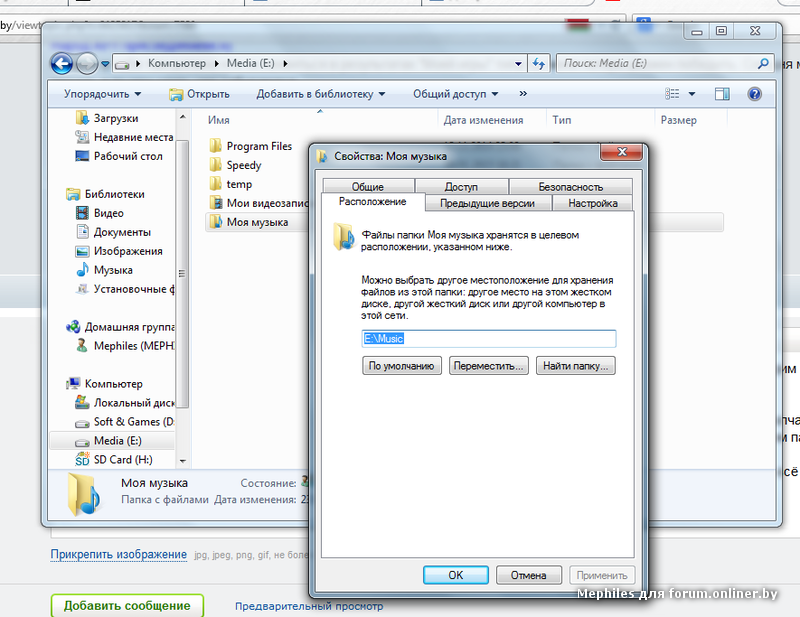This screenshot has width=800, height=617.
Task: Open Общий доступ dropdown
Action: click(455, 94)
